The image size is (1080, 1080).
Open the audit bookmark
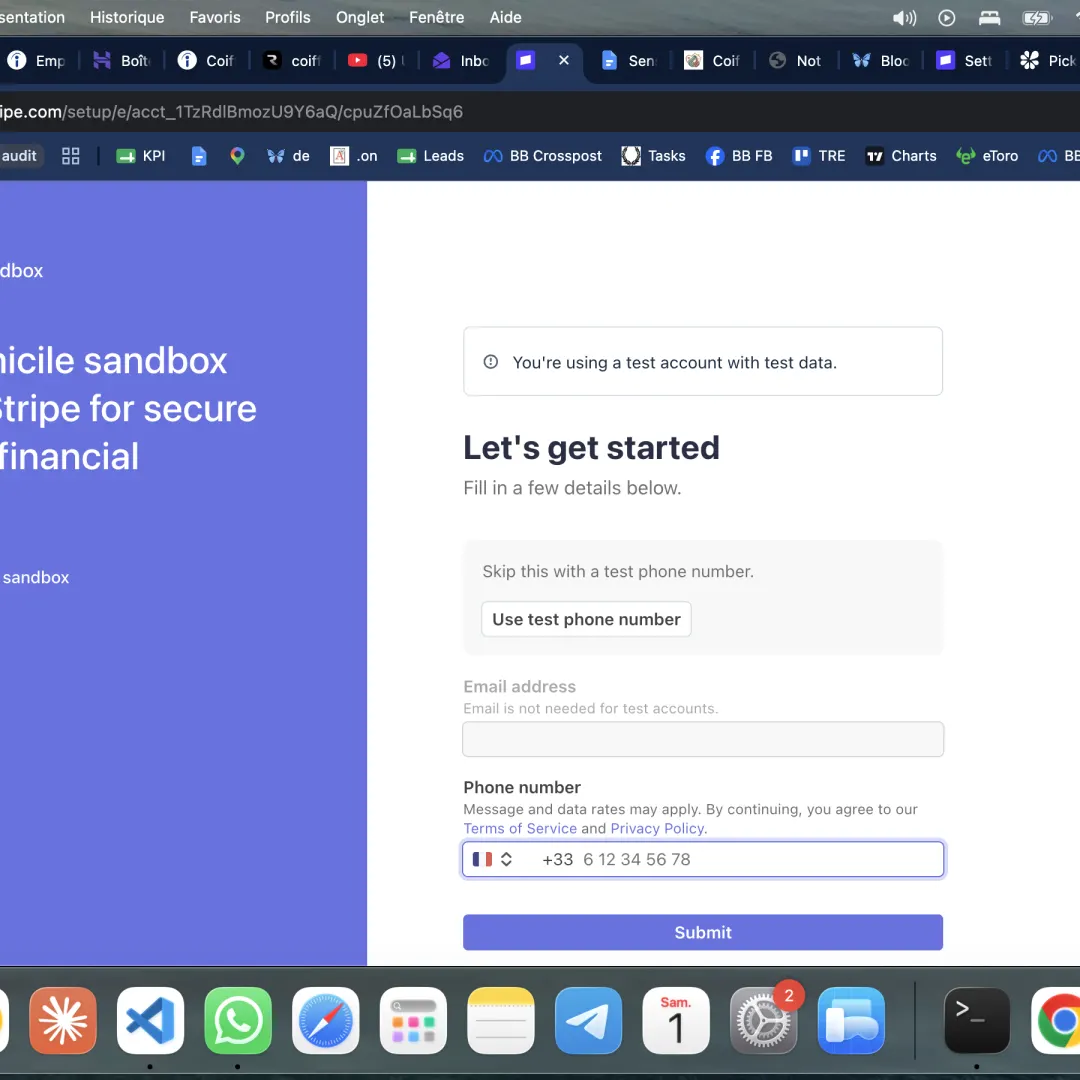(19, 156)
